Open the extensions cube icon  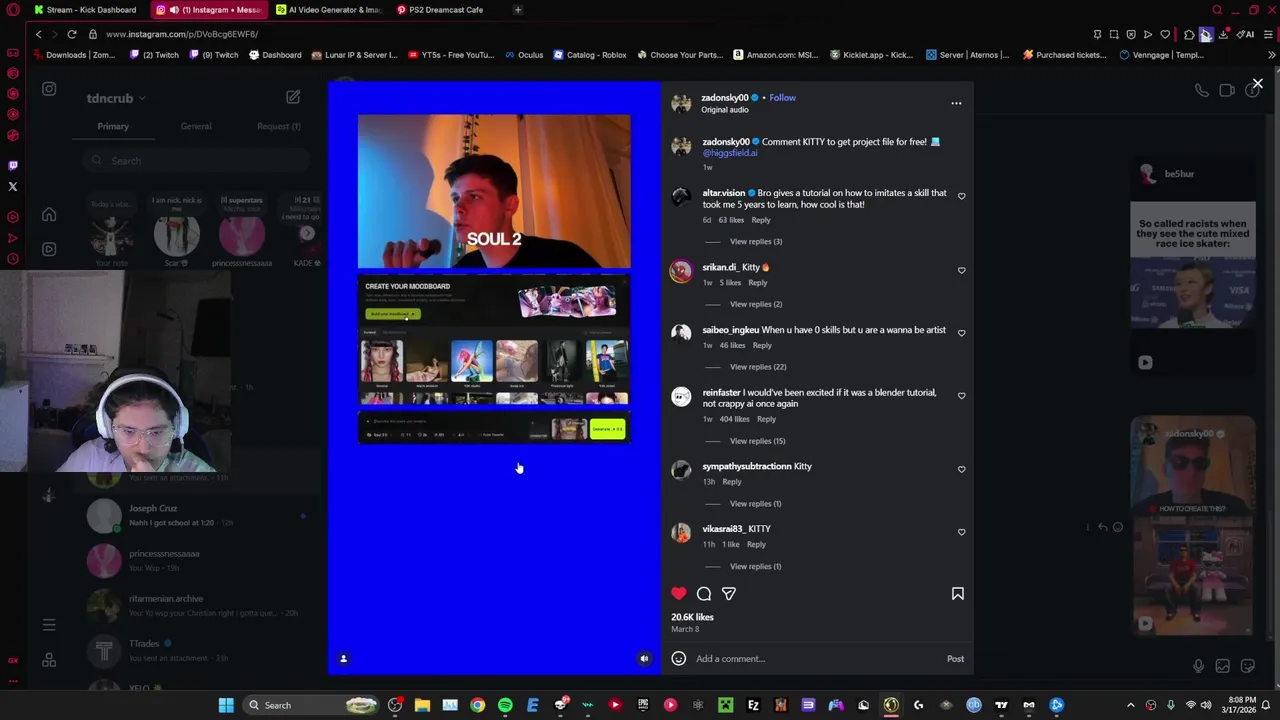1189,34
